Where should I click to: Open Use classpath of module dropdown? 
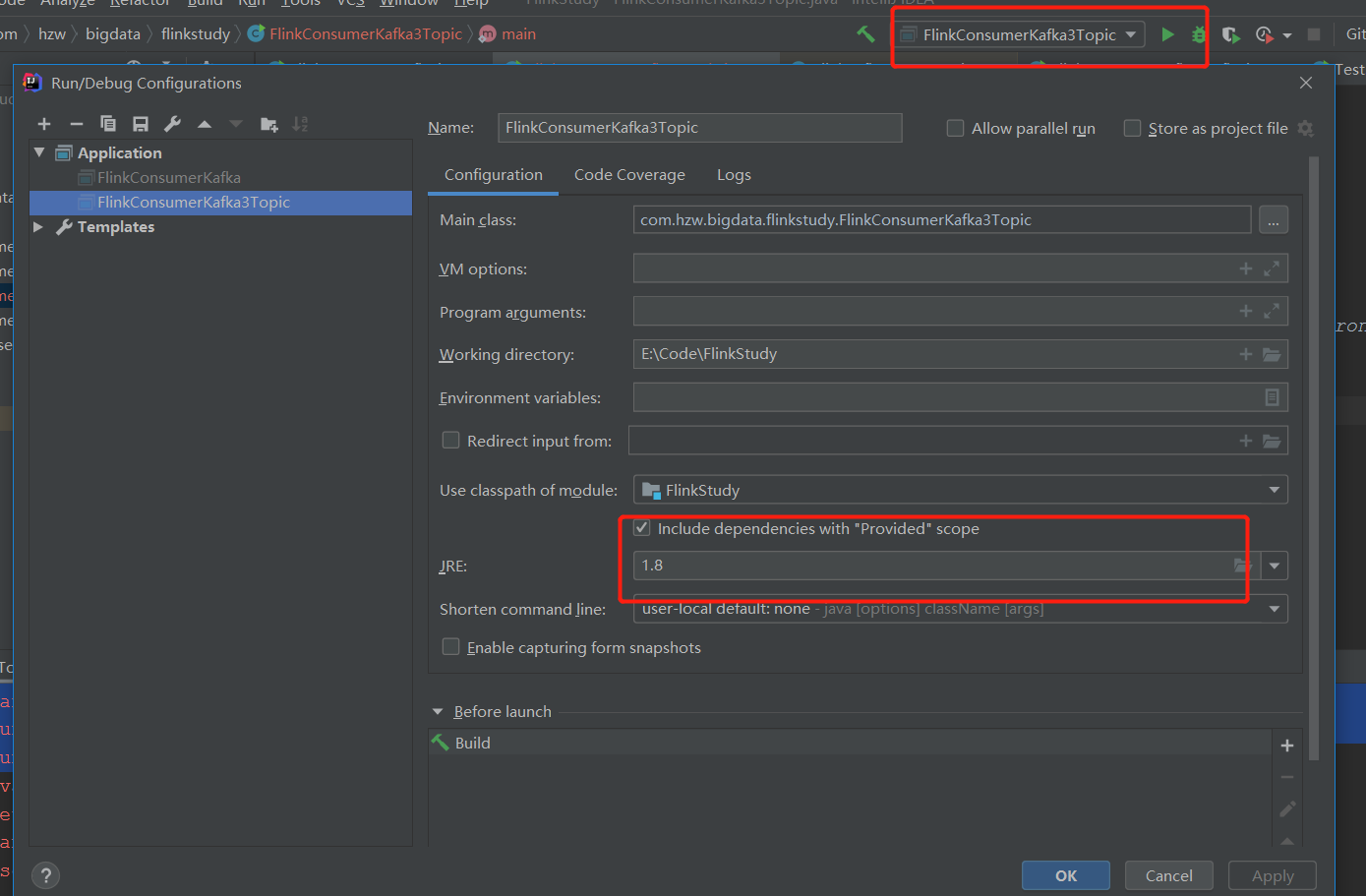(959, 490)
